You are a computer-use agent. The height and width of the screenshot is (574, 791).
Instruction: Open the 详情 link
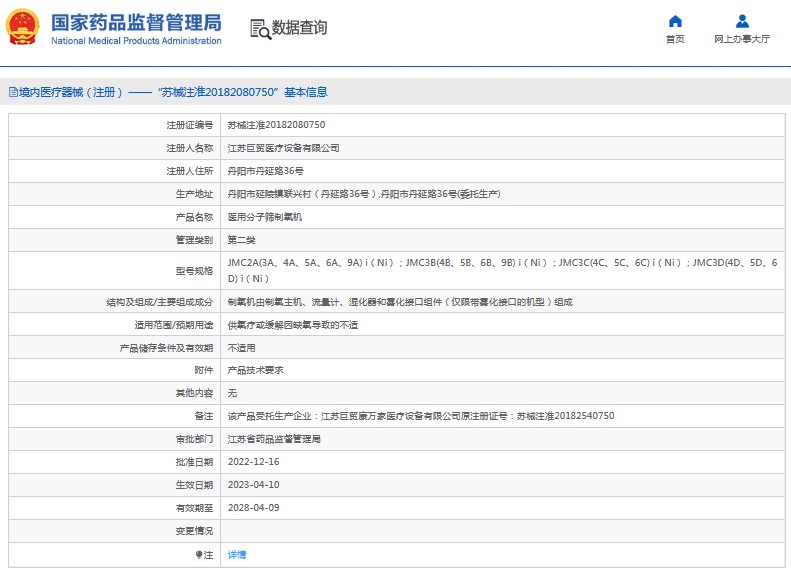pyautogui.click(x=237, y=555)
